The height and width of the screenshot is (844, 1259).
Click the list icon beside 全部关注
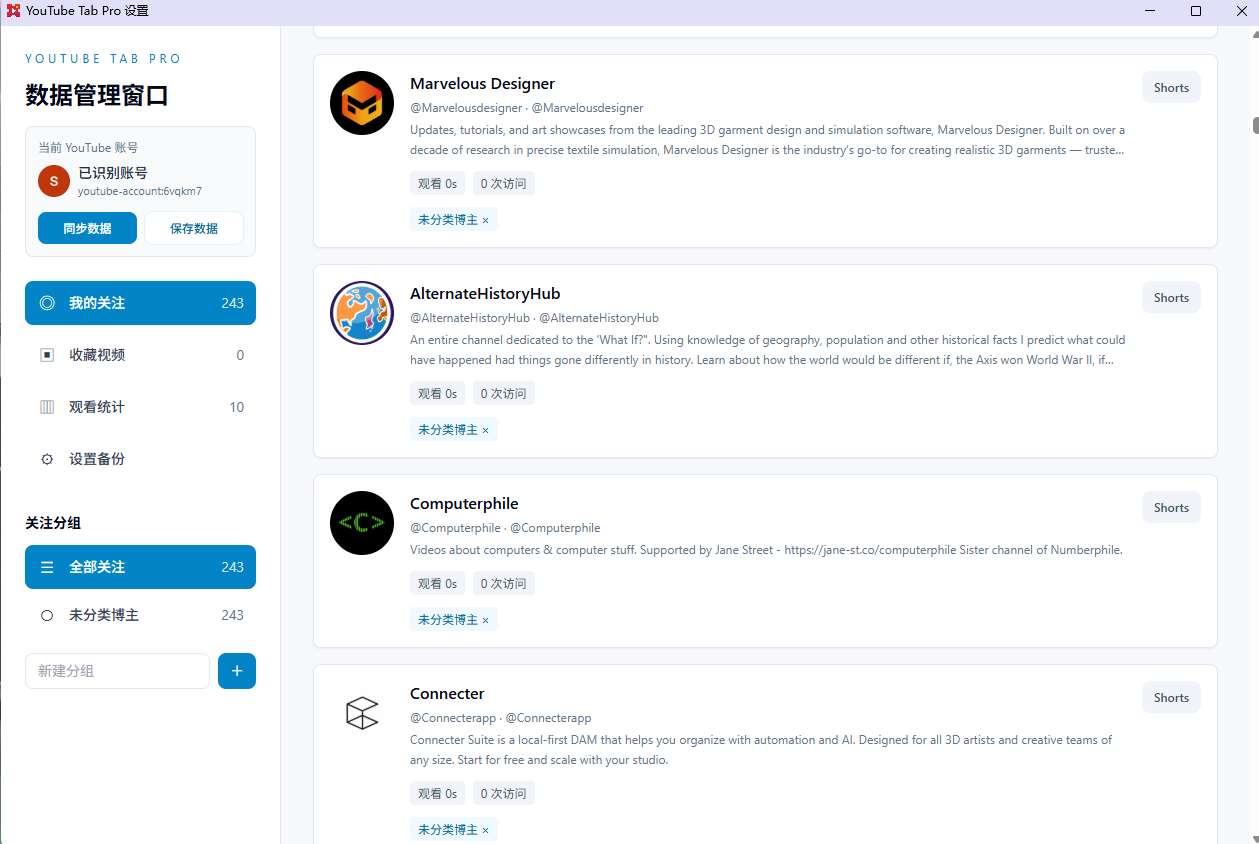pos(47,567)
